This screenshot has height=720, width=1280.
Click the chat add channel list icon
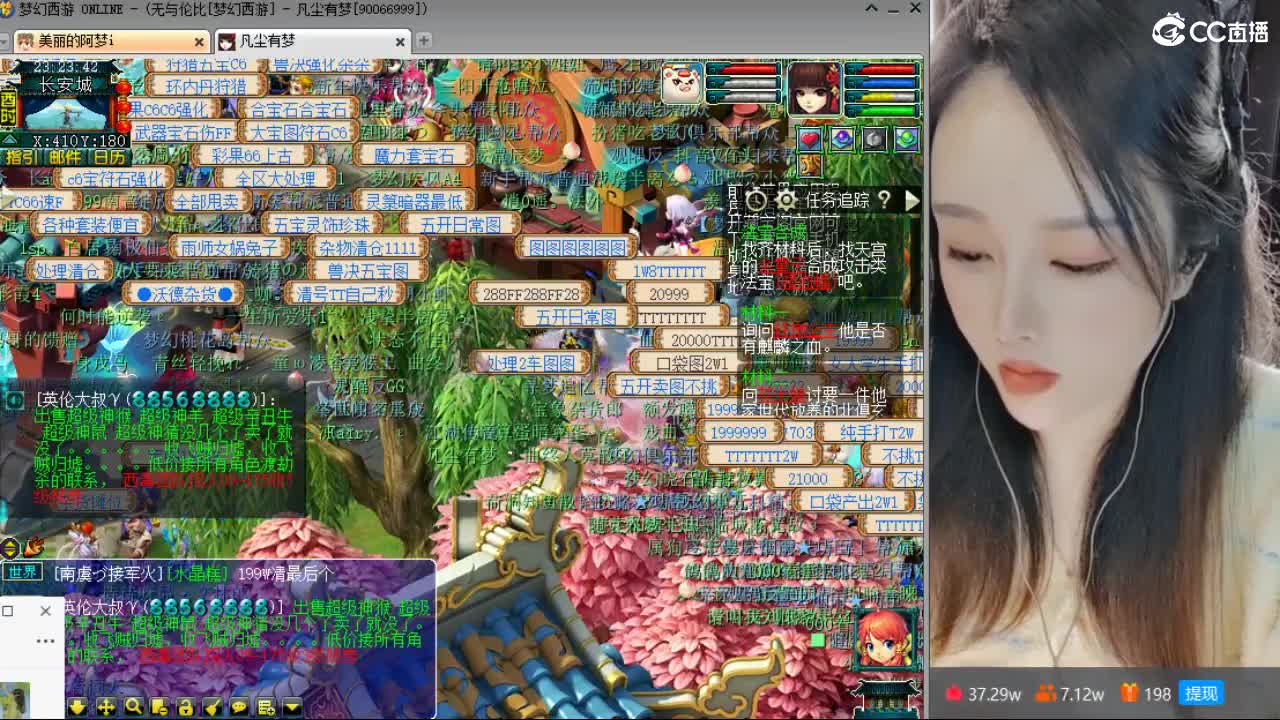tap(266, 707)
